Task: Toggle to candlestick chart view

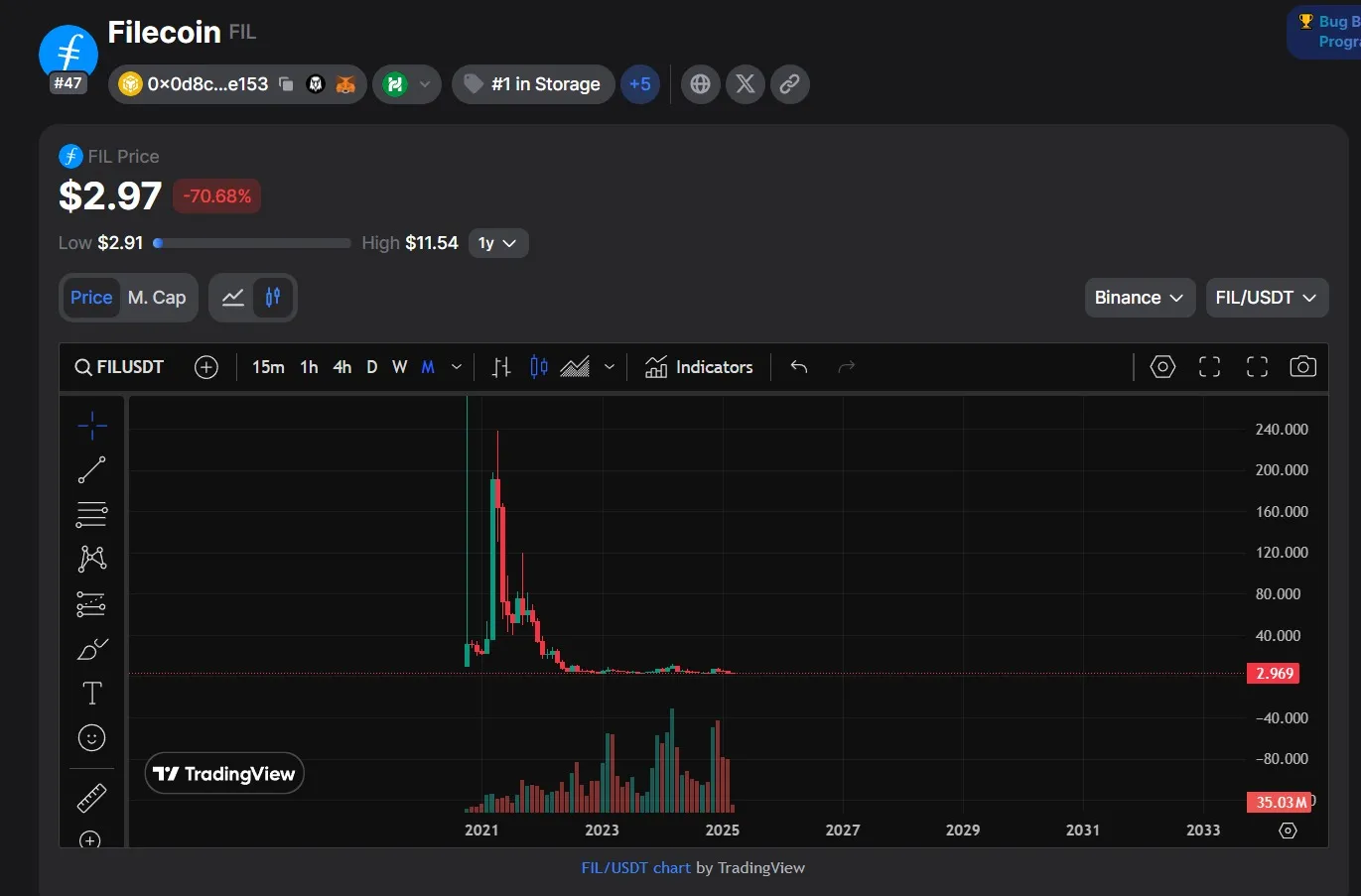Action: point(273,298)
